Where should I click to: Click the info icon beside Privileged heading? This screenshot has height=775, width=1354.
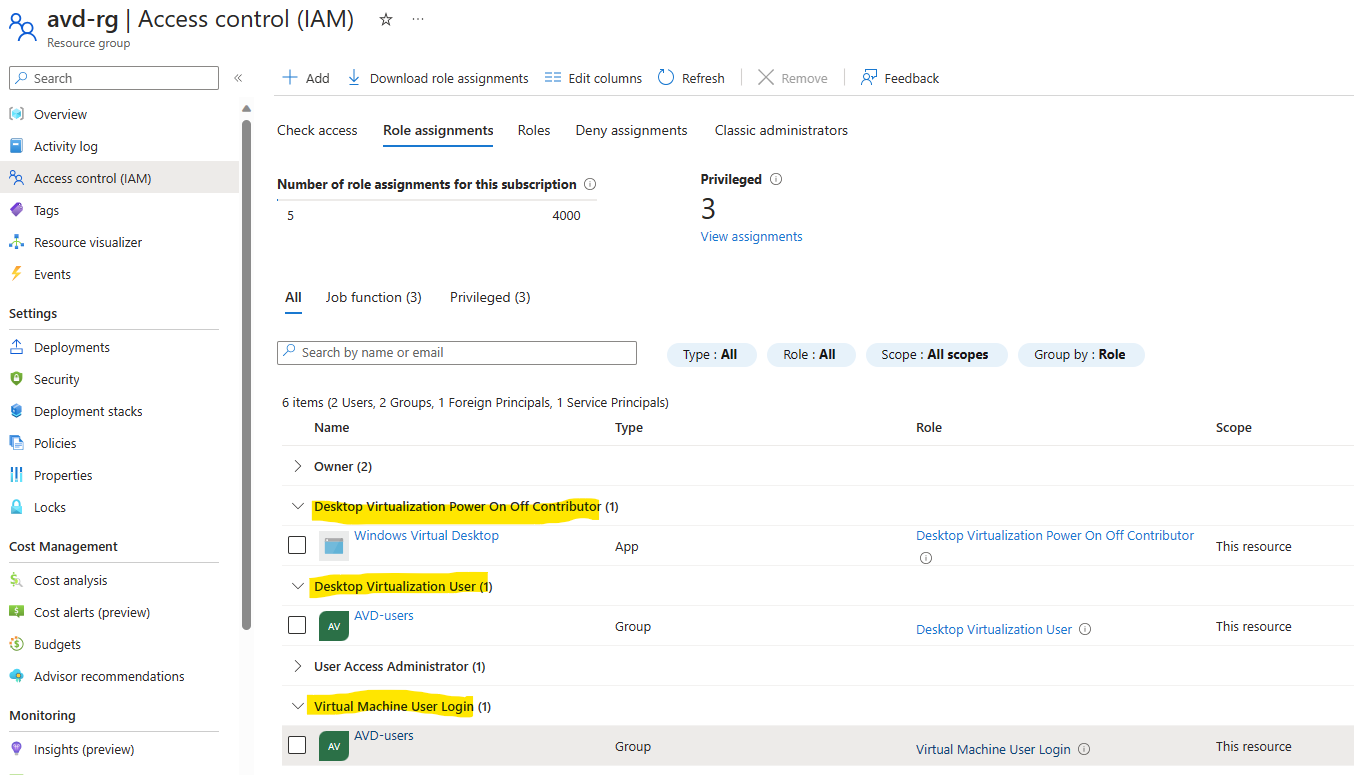[x=776, y=180]
